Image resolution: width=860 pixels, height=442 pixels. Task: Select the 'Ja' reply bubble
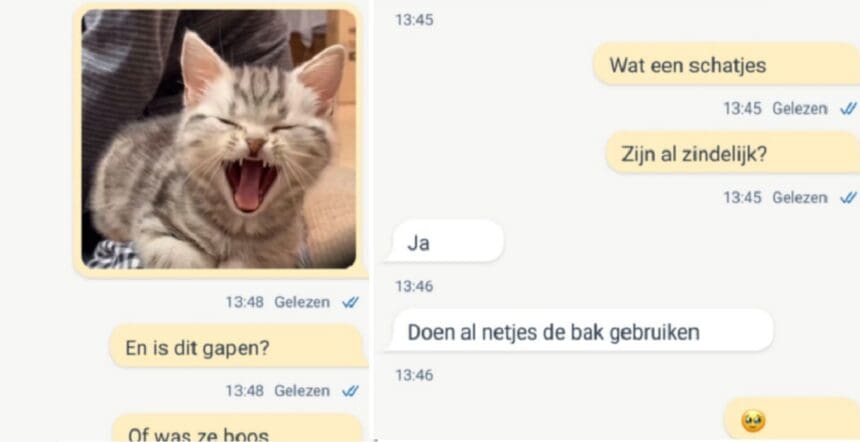coord(444,241)
